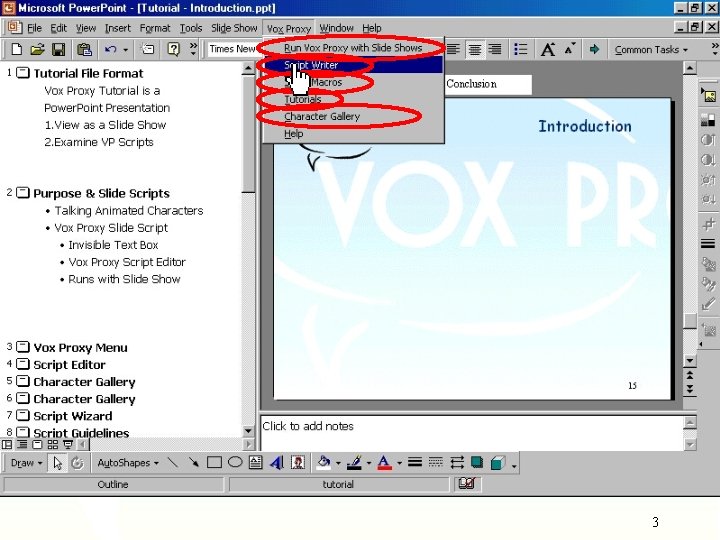Switch to Normal view button
The height and width of the screenshot is (540, 720).
pos(7,444)
